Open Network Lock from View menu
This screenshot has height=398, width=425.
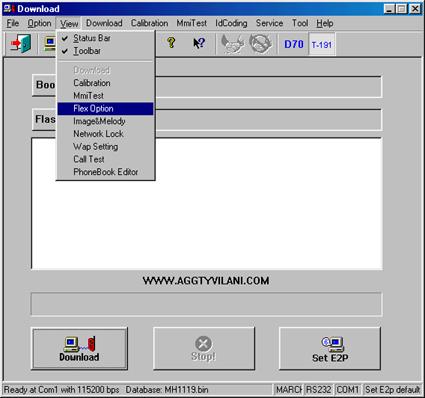[x=105, y=134]
